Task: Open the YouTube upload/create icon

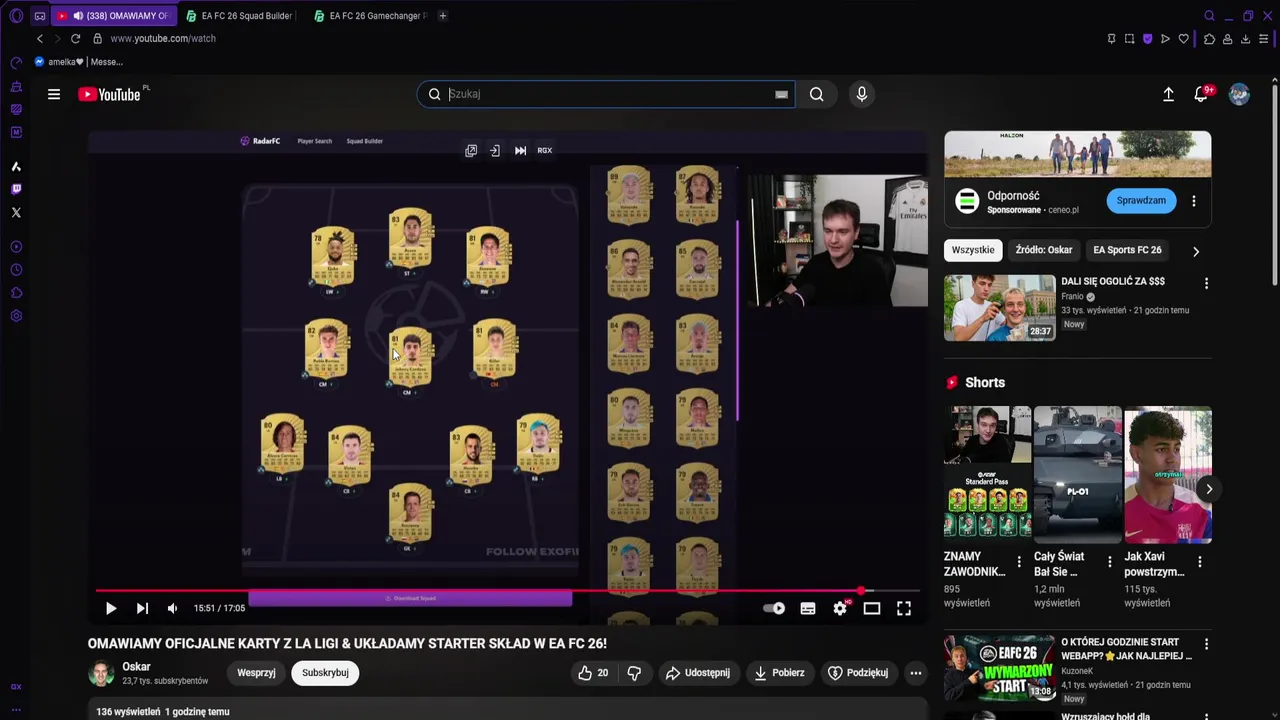Action: 1168,94
